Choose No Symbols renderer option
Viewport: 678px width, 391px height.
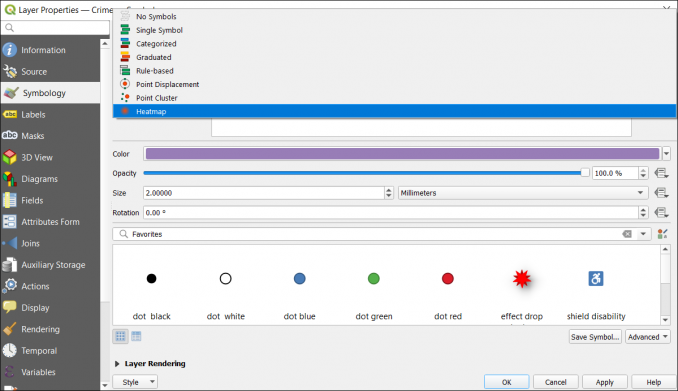click(x=394, y=16)
